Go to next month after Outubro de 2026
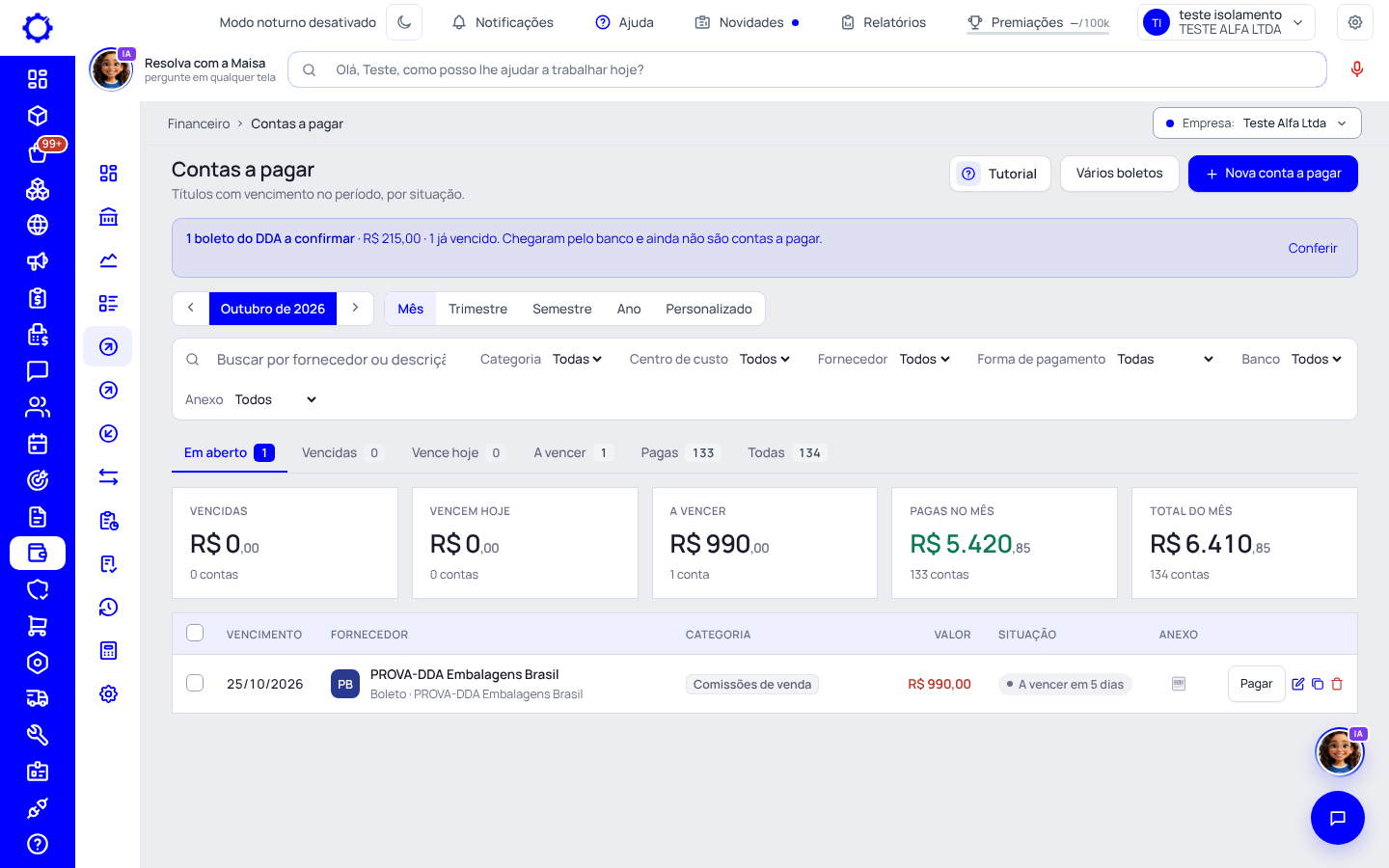The width and height of the screenshot is (1389, 868). pos(355,309)
